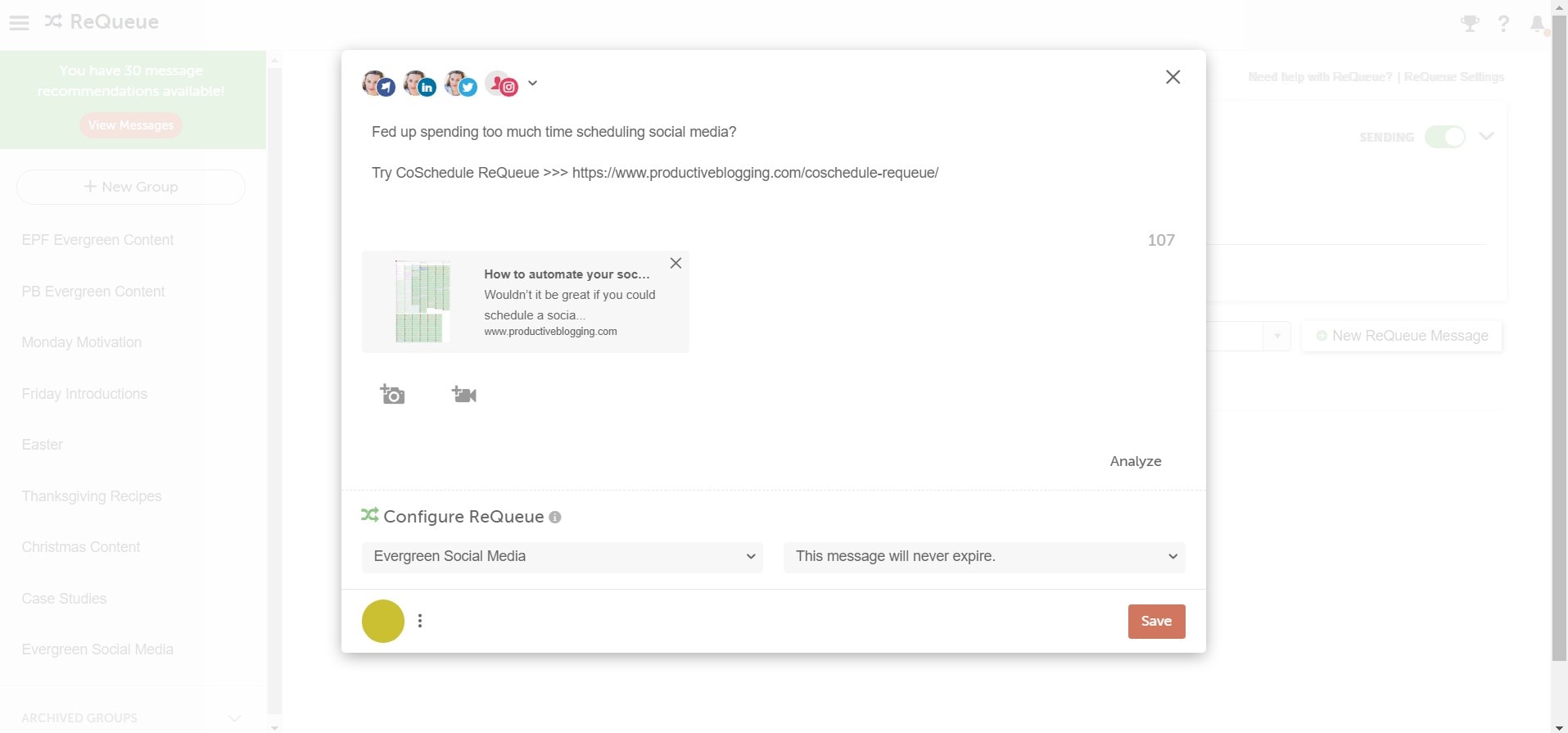The width and height of the screenshot is (1568, 733).
Task: Expand the social profiles chevron
Action: coord(532,83)
